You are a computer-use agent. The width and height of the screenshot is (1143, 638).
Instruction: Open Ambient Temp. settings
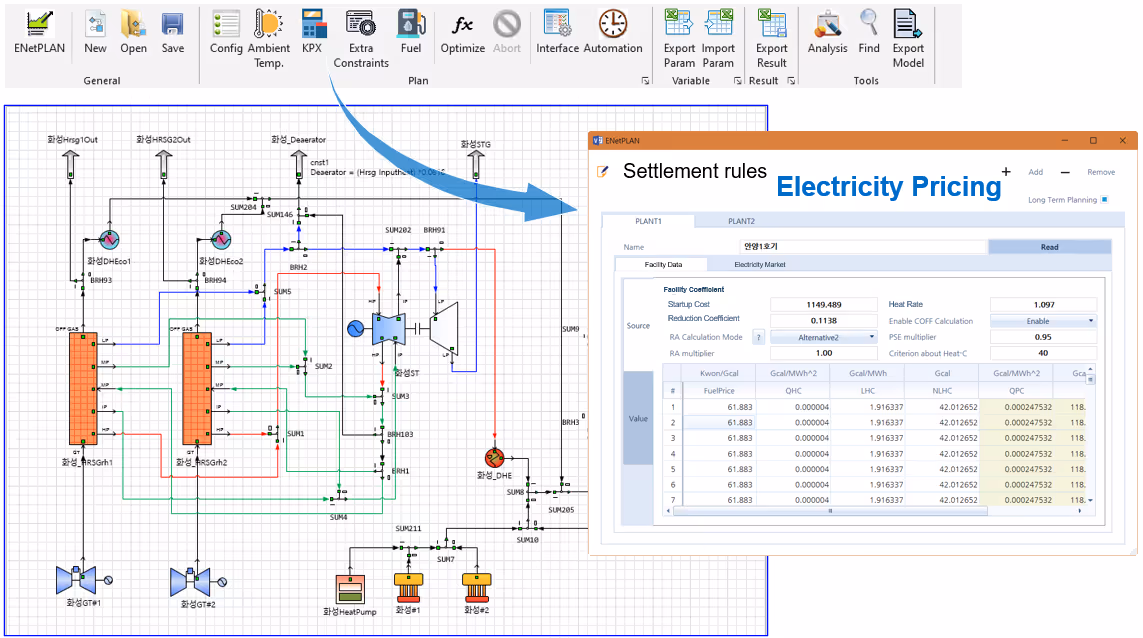click(x=268, y=40)
